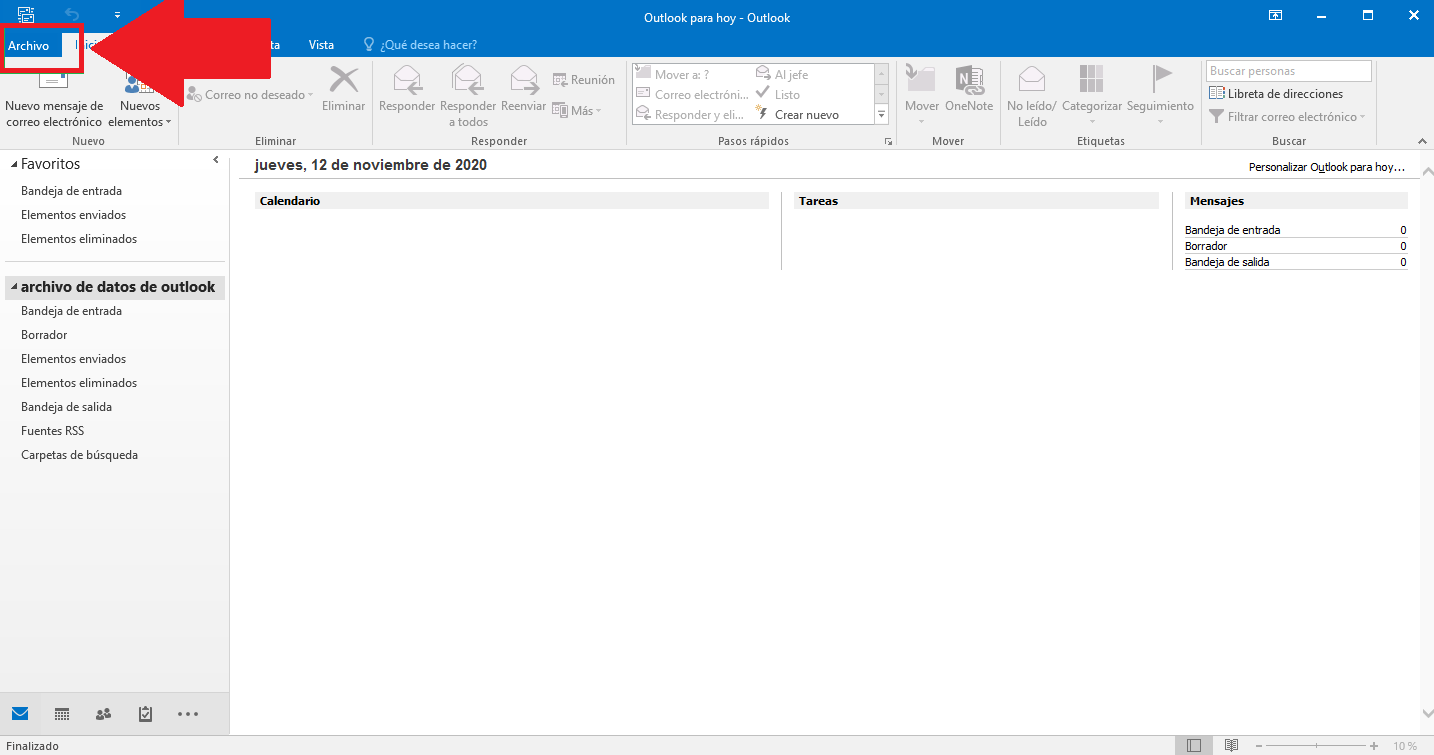Viewport: 1434px width, 755px height.
Task: Open Pasos rápidos dialog launcher
Action: coord(888,142)
